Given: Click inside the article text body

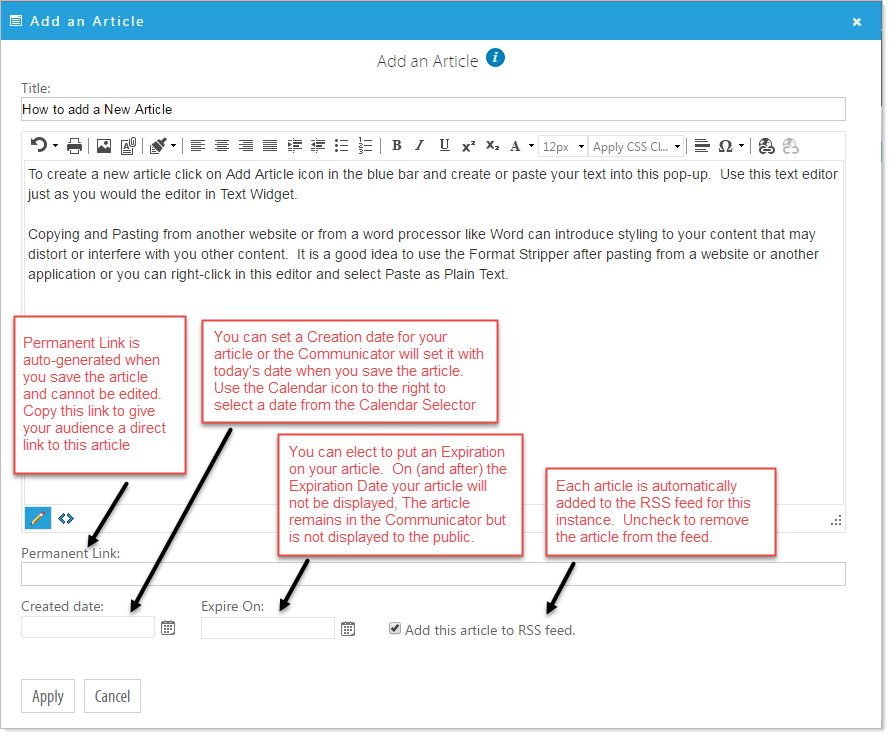Looking at the screenshot, I should click(433, 333).
